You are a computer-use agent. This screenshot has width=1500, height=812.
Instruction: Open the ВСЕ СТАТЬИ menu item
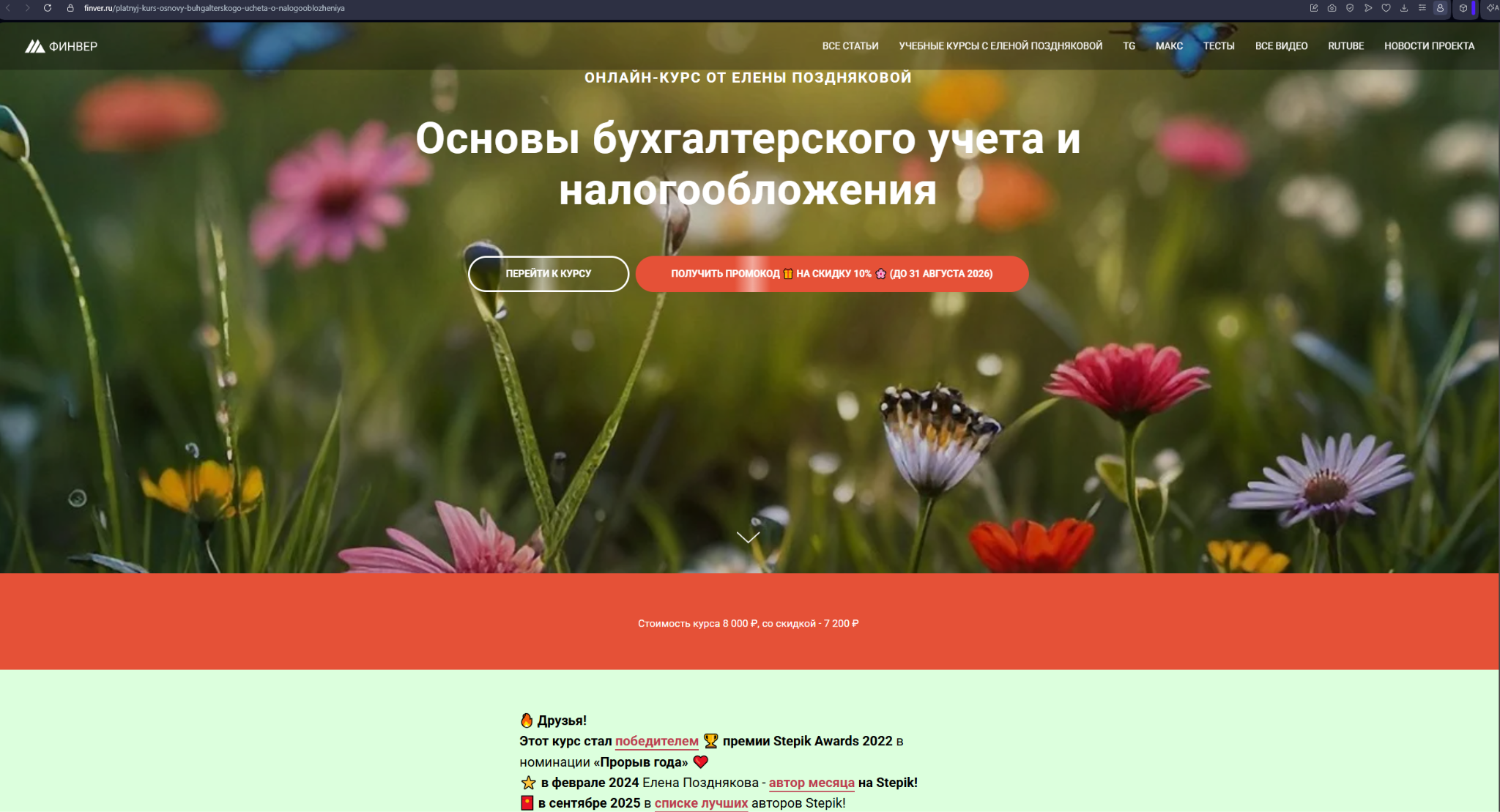850,46
